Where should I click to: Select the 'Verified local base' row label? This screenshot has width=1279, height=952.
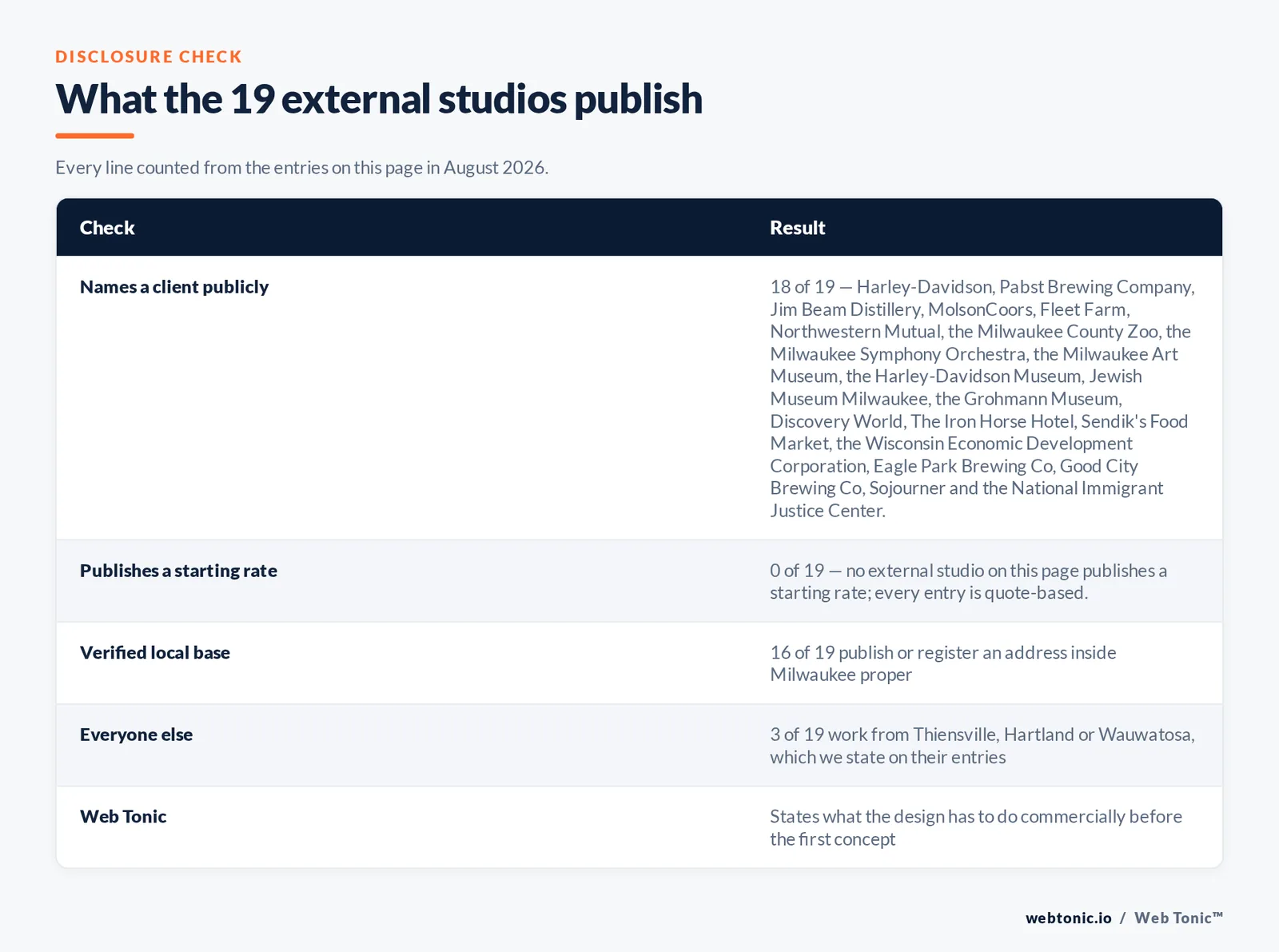coord(155,652)
